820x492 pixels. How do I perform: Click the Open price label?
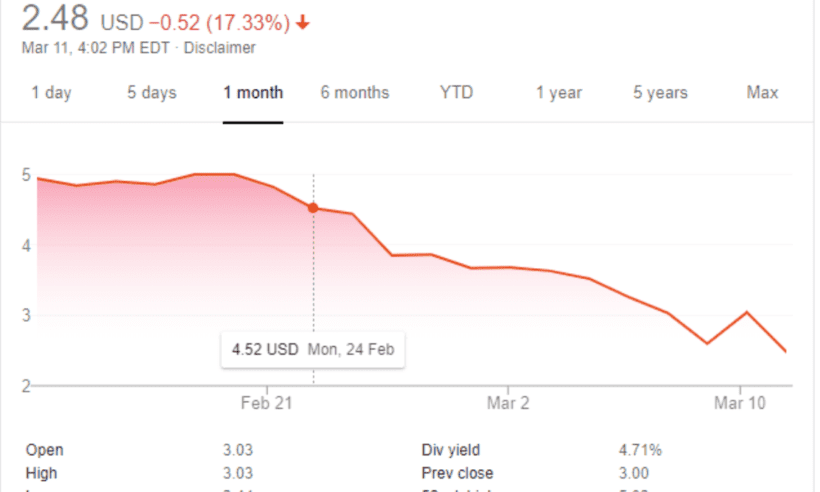[44, 450]
